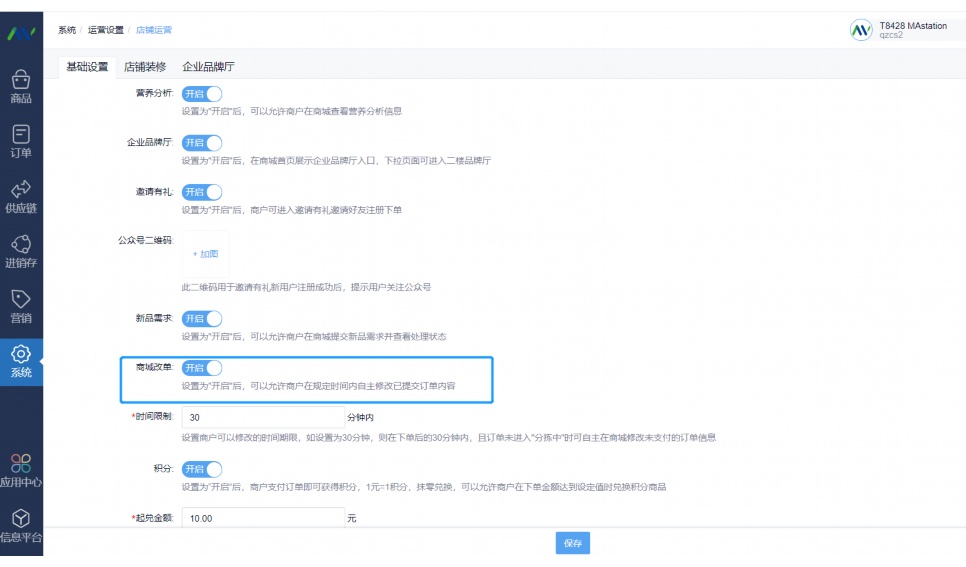Click the 时间限制 input field
The height and width of the screenshot is (567, 966).
263,417
